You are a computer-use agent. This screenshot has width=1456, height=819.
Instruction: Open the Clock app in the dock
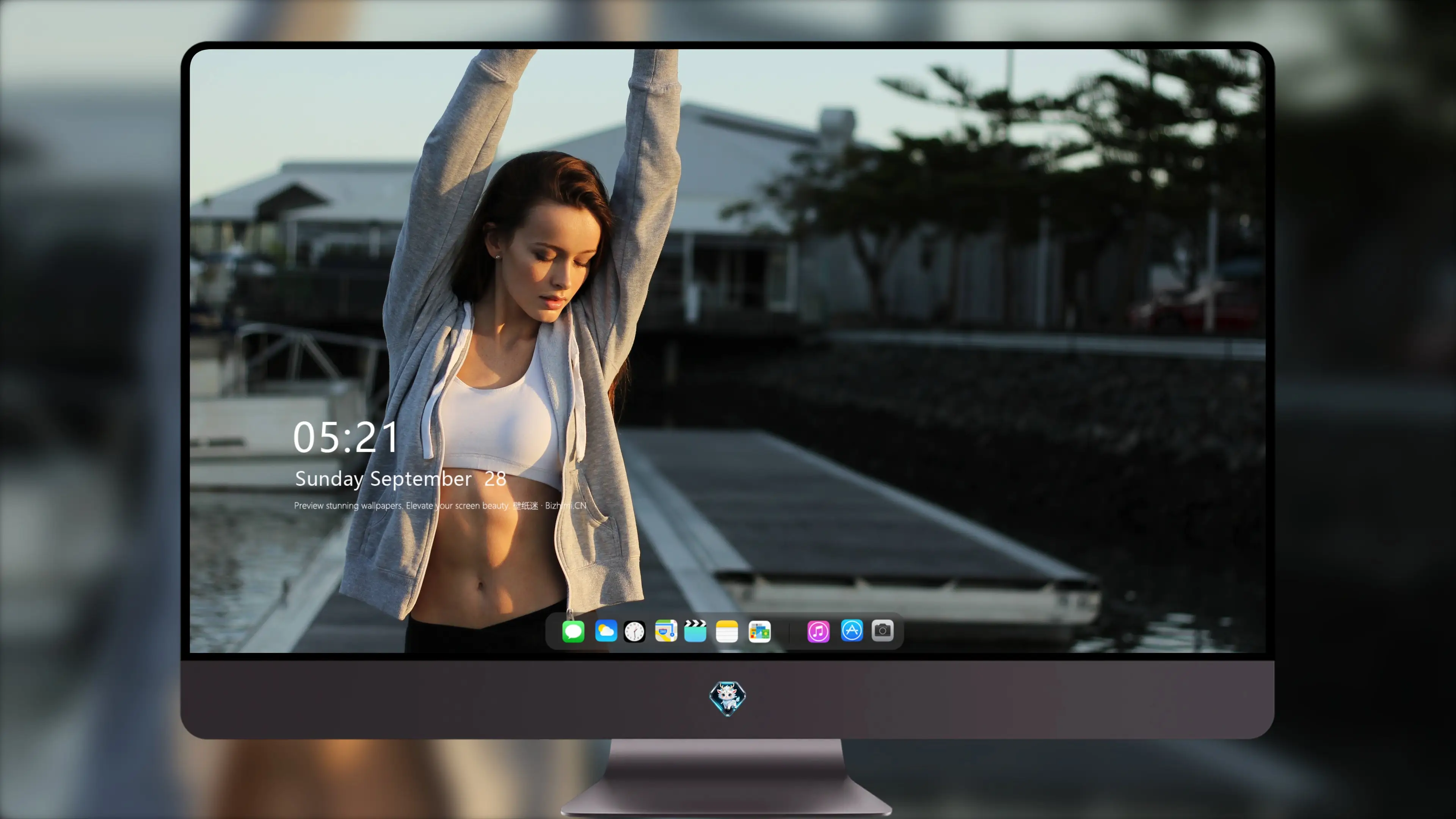[x=634, y=631]
